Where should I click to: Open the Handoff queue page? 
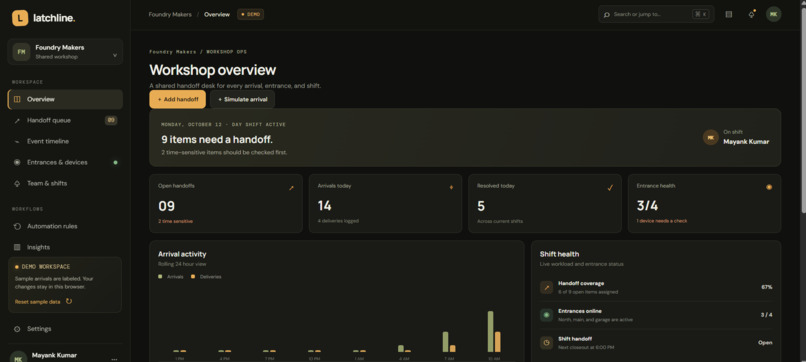(x=65, y=120)
